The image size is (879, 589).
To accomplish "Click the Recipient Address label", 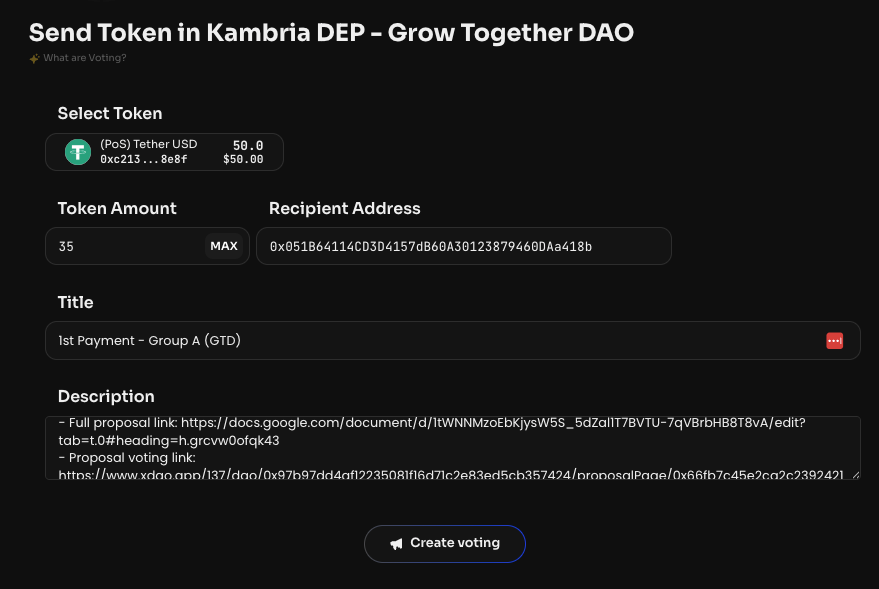I will coord(345,209).
